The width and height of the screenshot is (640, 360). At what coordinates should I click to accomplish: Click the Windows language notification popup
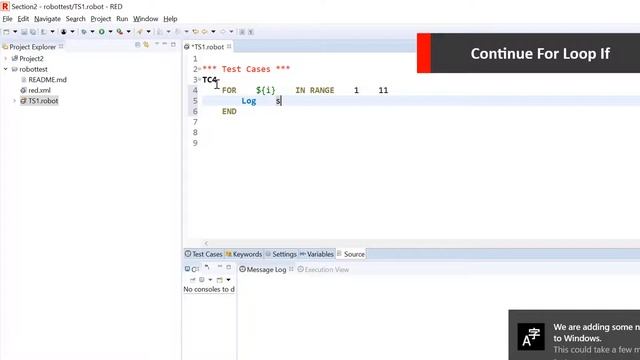click(x=574, y=335)
